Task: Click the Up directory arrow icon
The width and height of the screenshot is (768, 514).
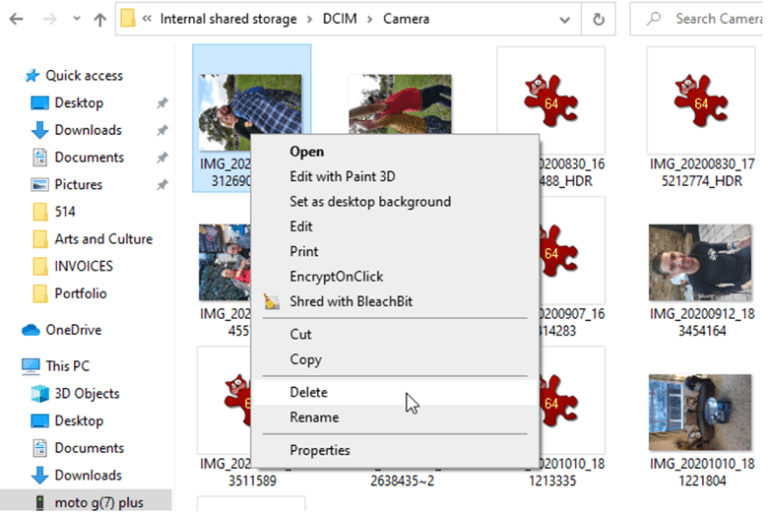Action: pyautogui.click(x=99, y=19)
